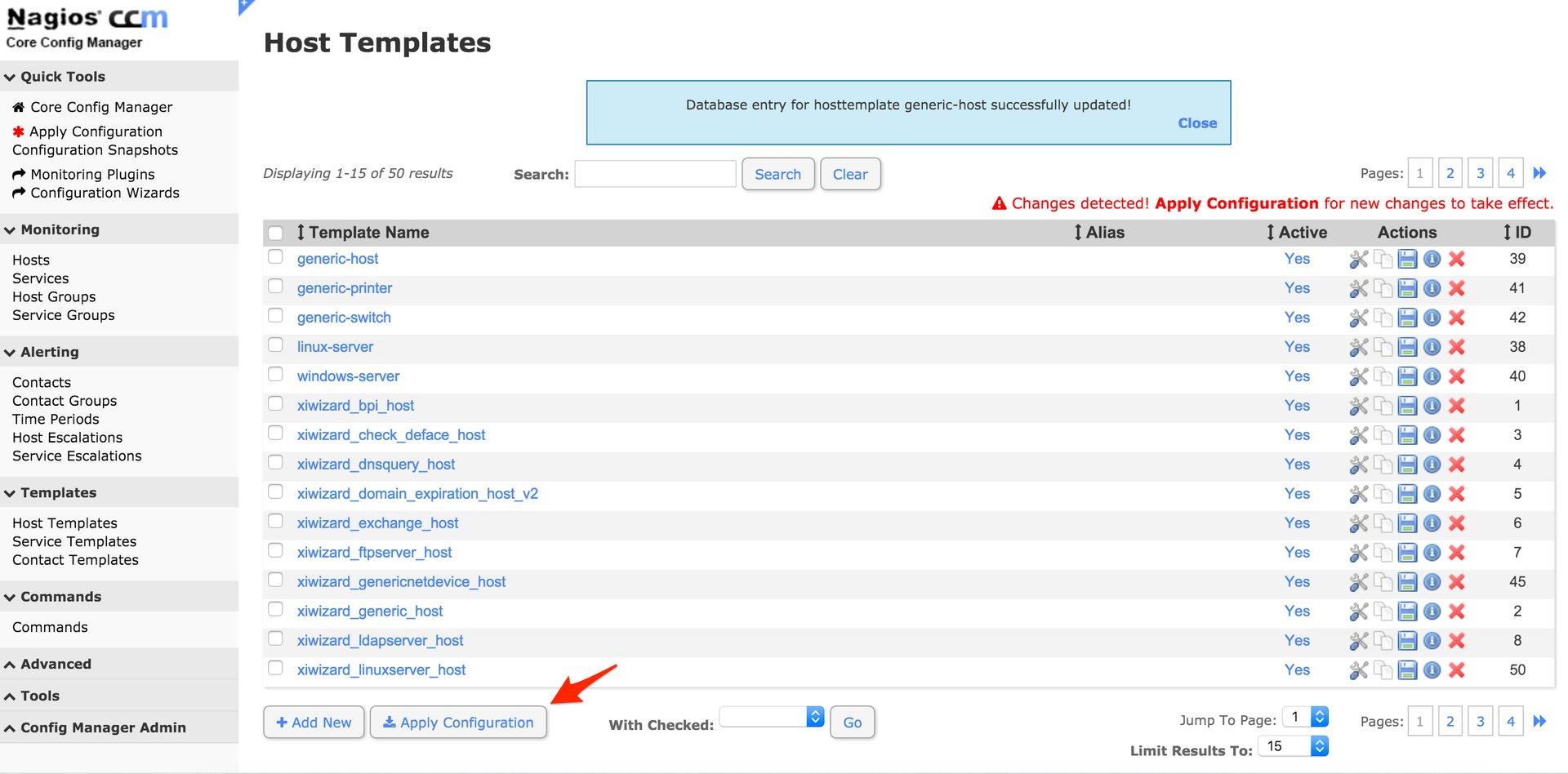Click the save disk icon for linux-server row

pyautogui.click(x=1407, y=348)
